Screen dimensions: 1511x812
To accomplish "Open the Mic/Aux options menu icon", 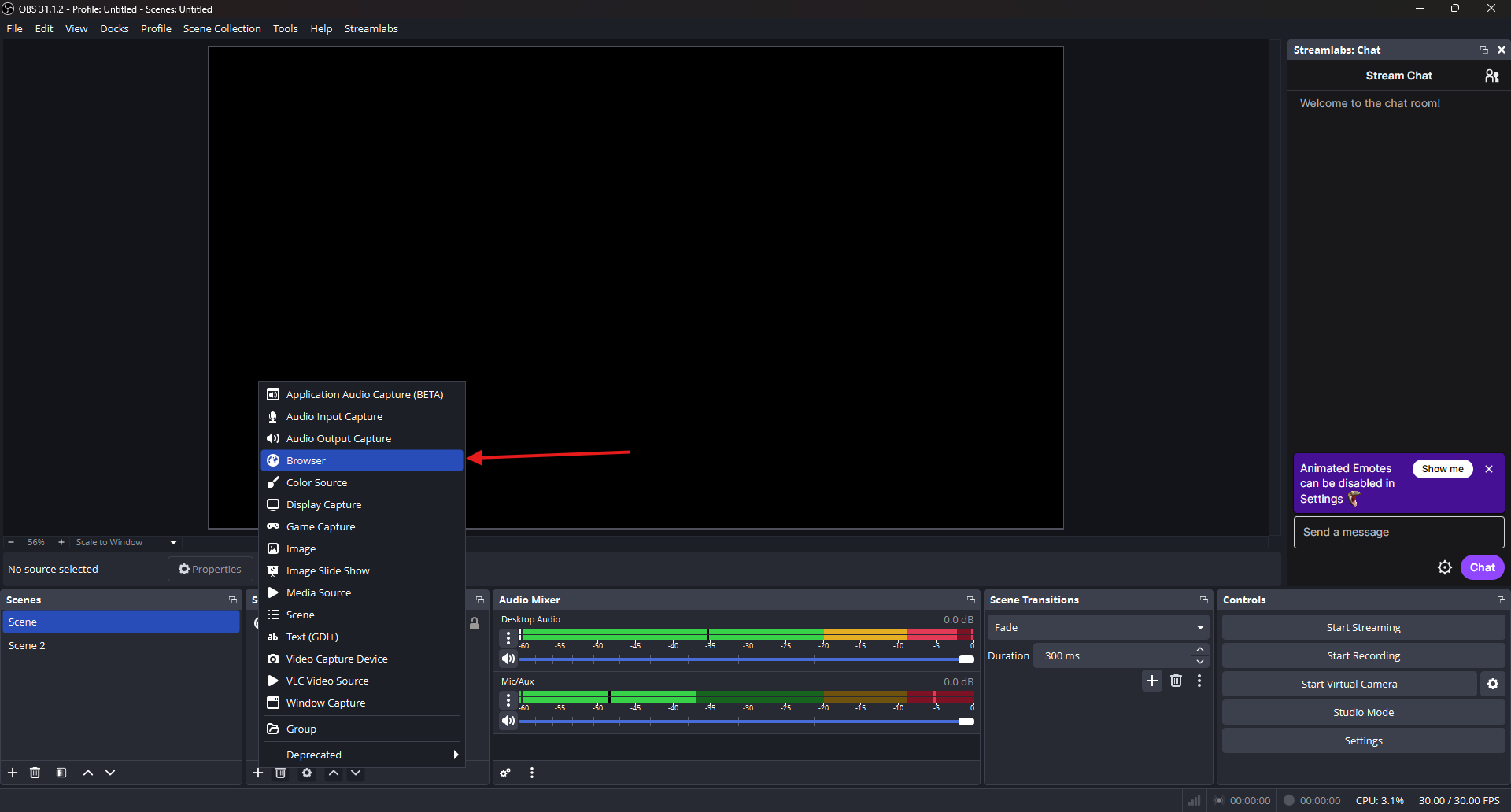I will (508, 699).
